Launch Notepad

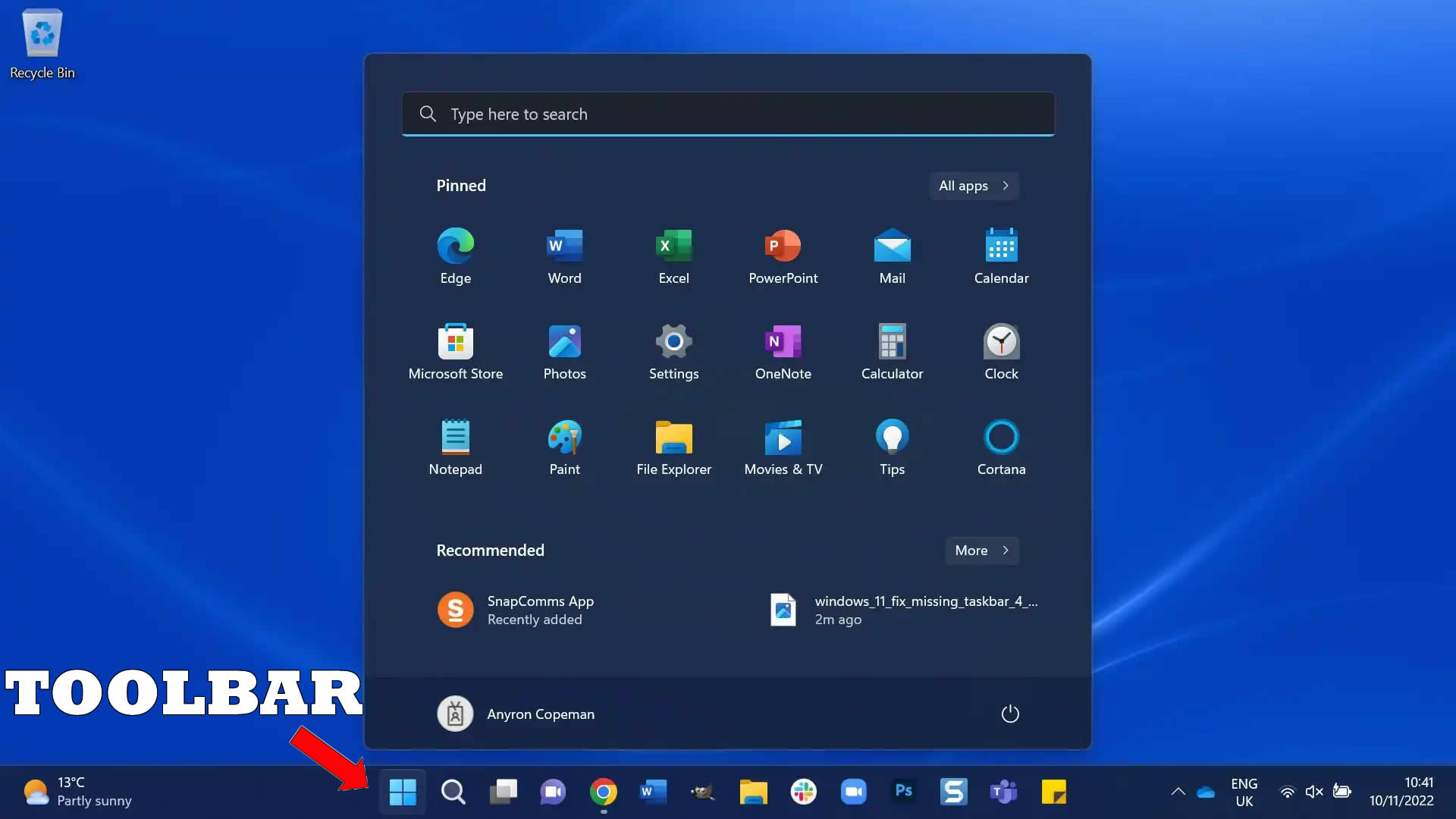455,447
